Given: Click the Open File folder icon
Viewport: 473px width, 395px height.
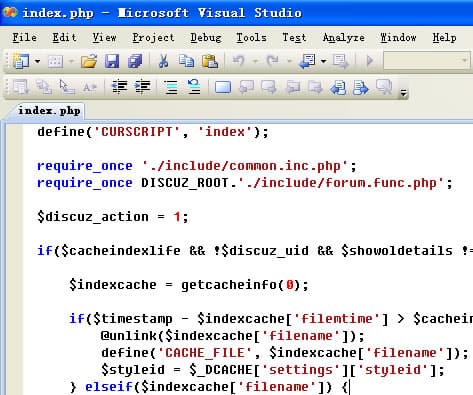Looking at the screenshot, I should coord(89,61).
